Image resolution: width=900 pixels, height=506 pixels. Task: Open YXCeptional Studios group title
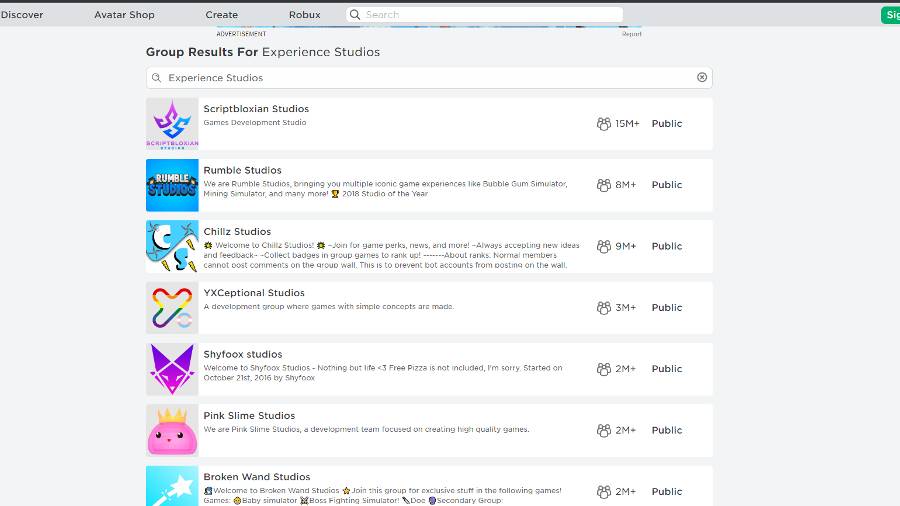click(x=254, y=293)
